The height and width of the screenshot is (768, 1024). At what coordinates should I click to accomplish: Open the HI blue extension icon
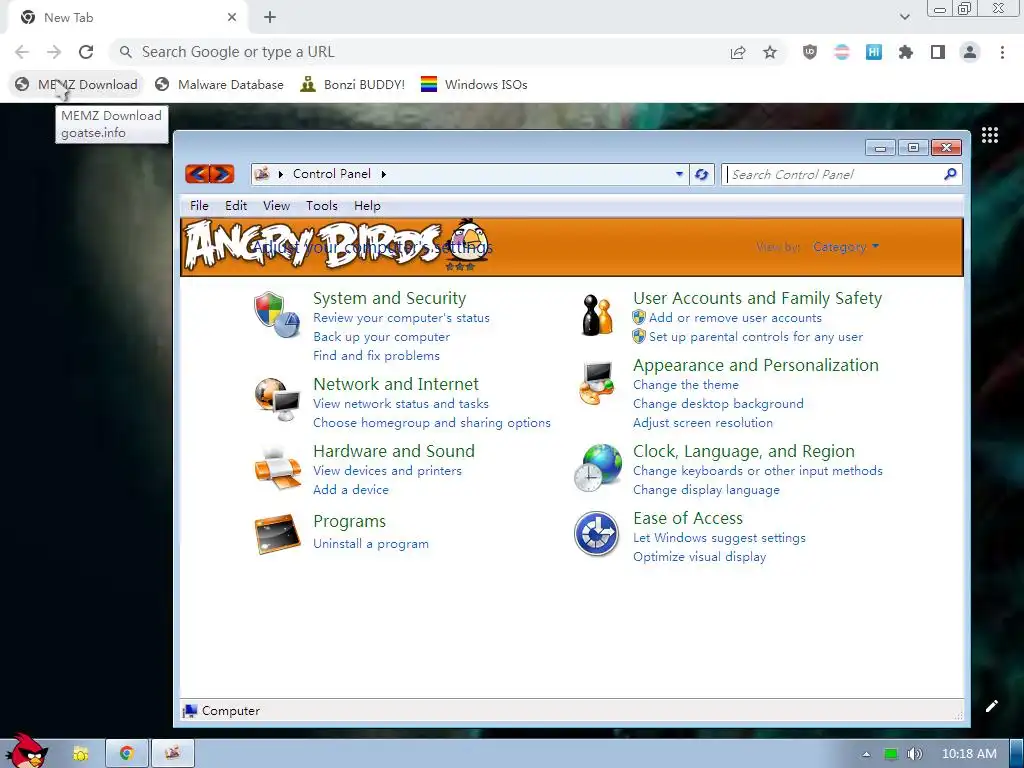[874, 52]
